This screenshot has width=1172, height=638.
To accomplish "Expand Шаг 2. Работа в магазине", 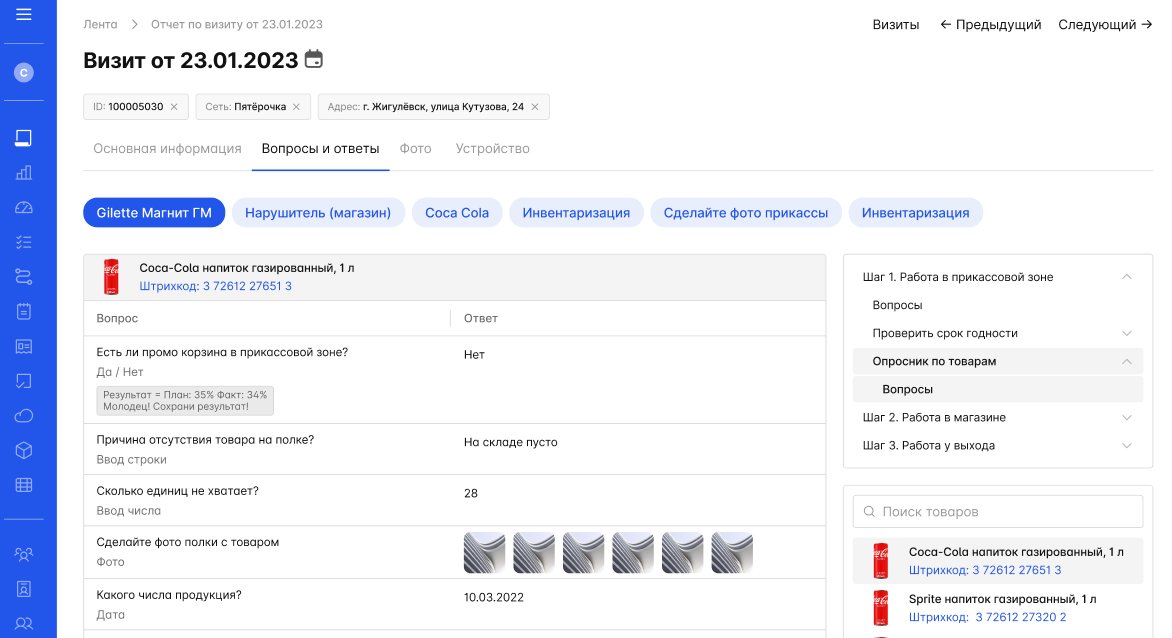I will [x=1126, y=418].
